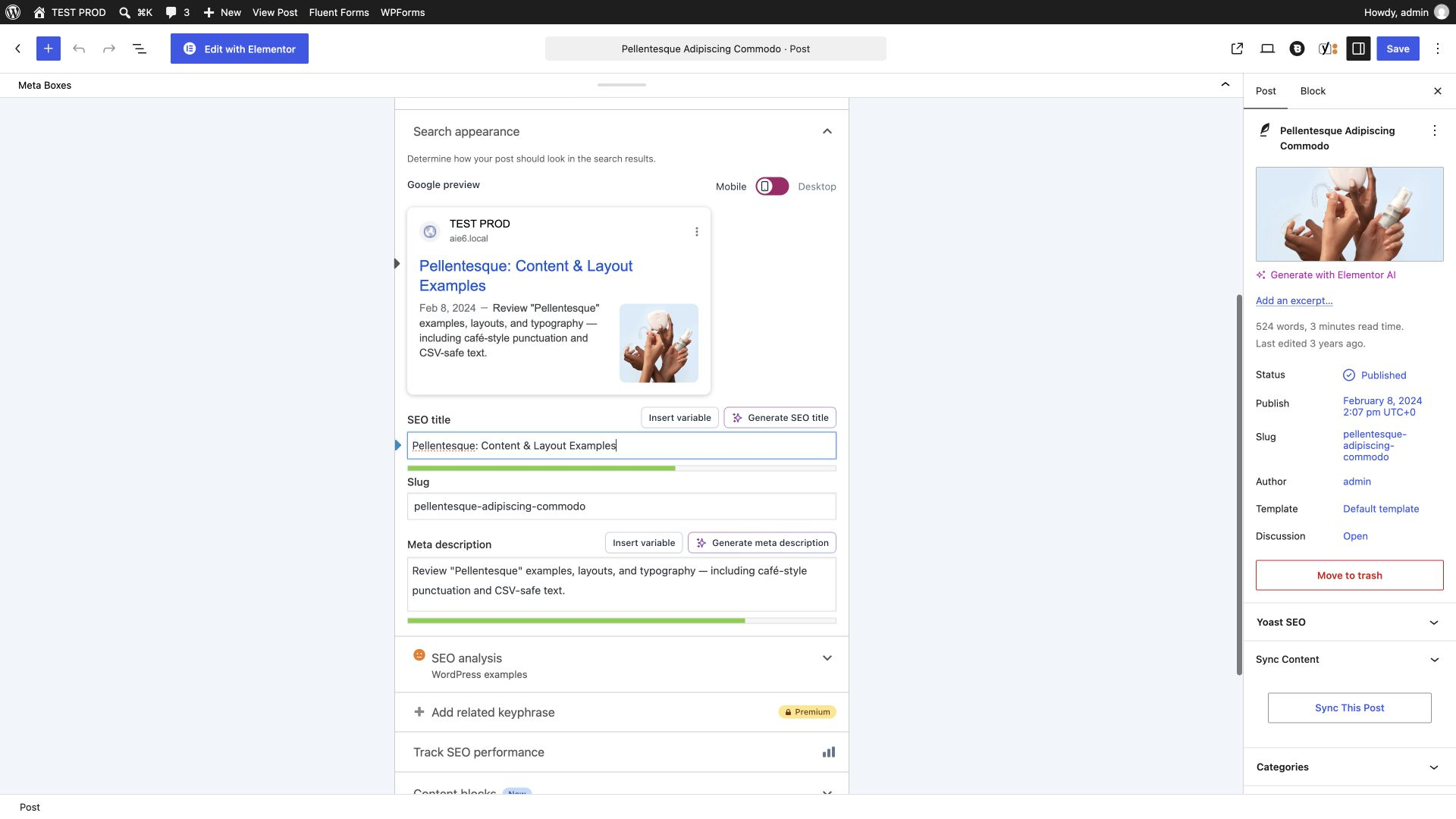Click Add an excerpt link

pyautogui.click(x=1294, y=300)
